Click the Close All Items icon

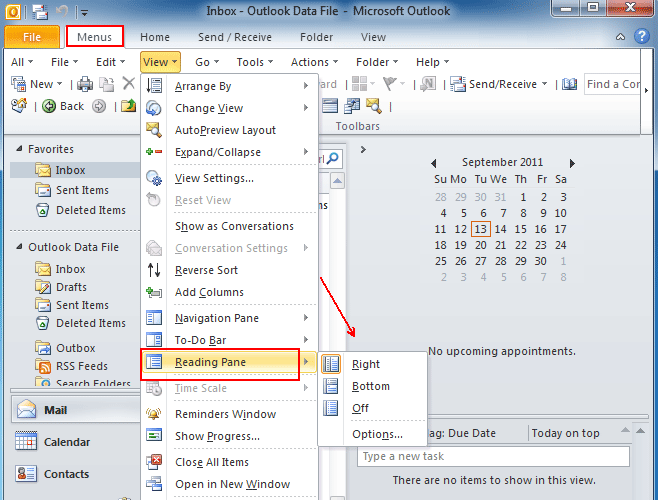(x=154, y=462)
